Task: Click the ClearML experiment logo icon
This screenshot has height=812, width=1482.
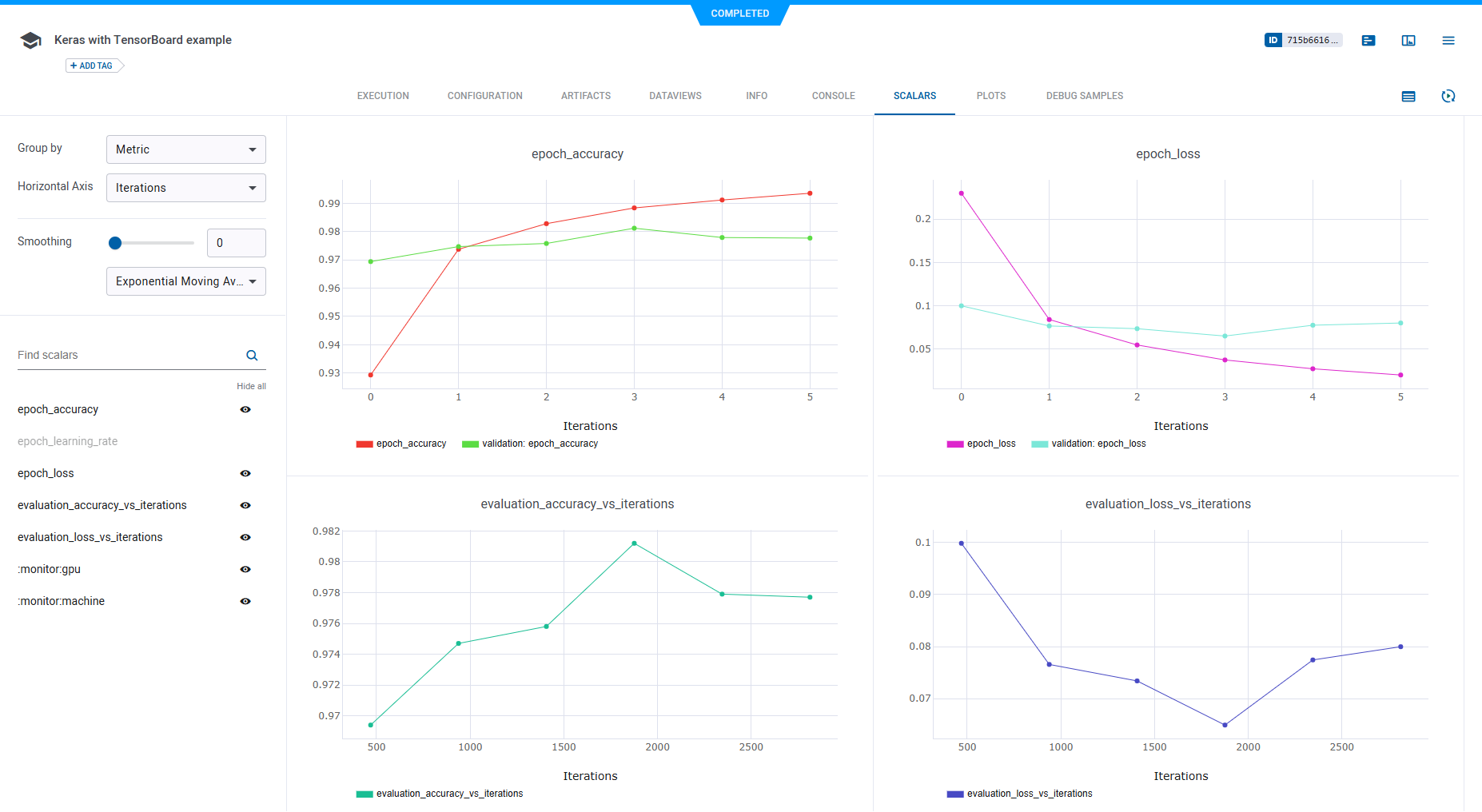Action: click(x=30, y=40)
